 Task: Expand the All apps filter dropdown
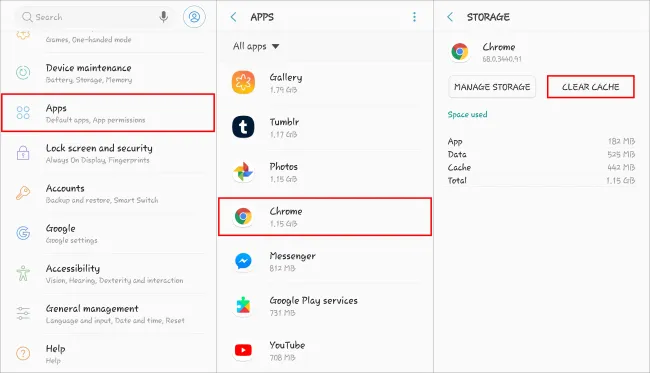point(256,46)
